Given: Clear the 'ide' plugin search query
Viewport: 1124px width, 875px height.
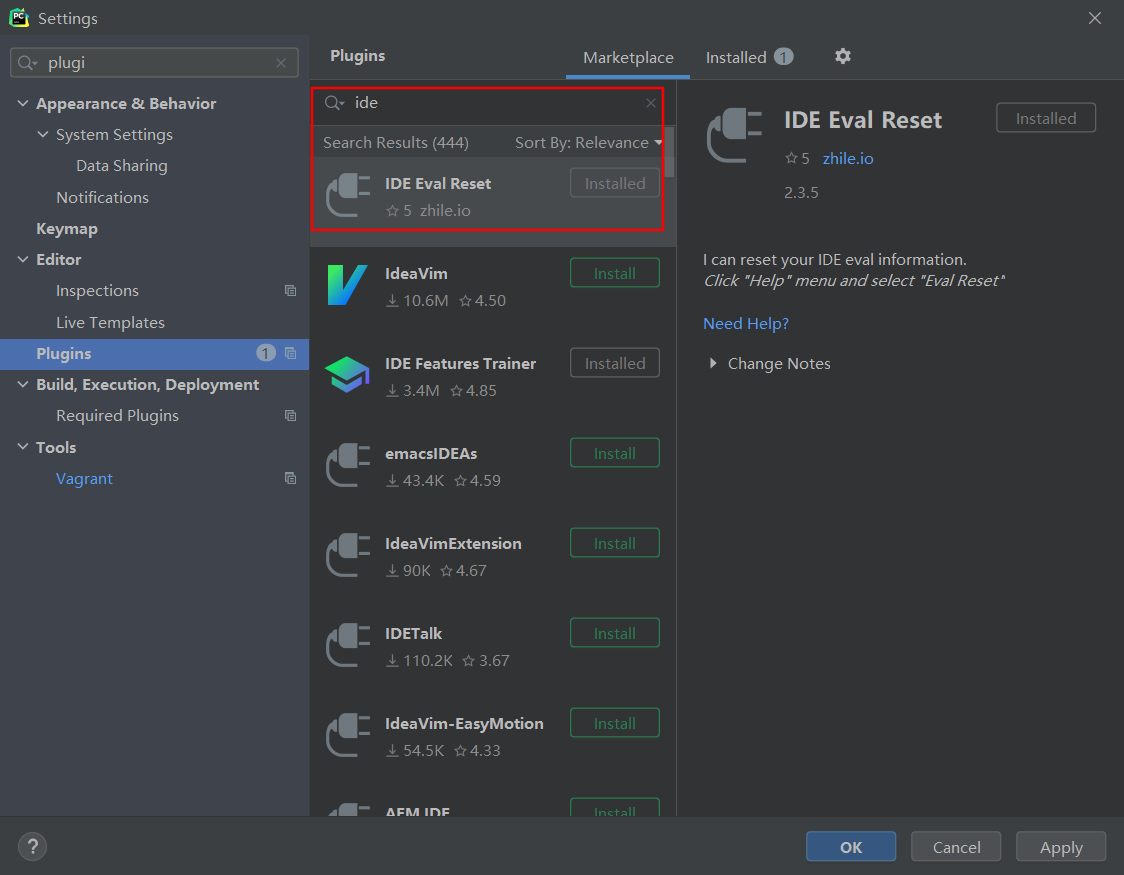Looking at the screenshot, I should click(x=650, y=103).
